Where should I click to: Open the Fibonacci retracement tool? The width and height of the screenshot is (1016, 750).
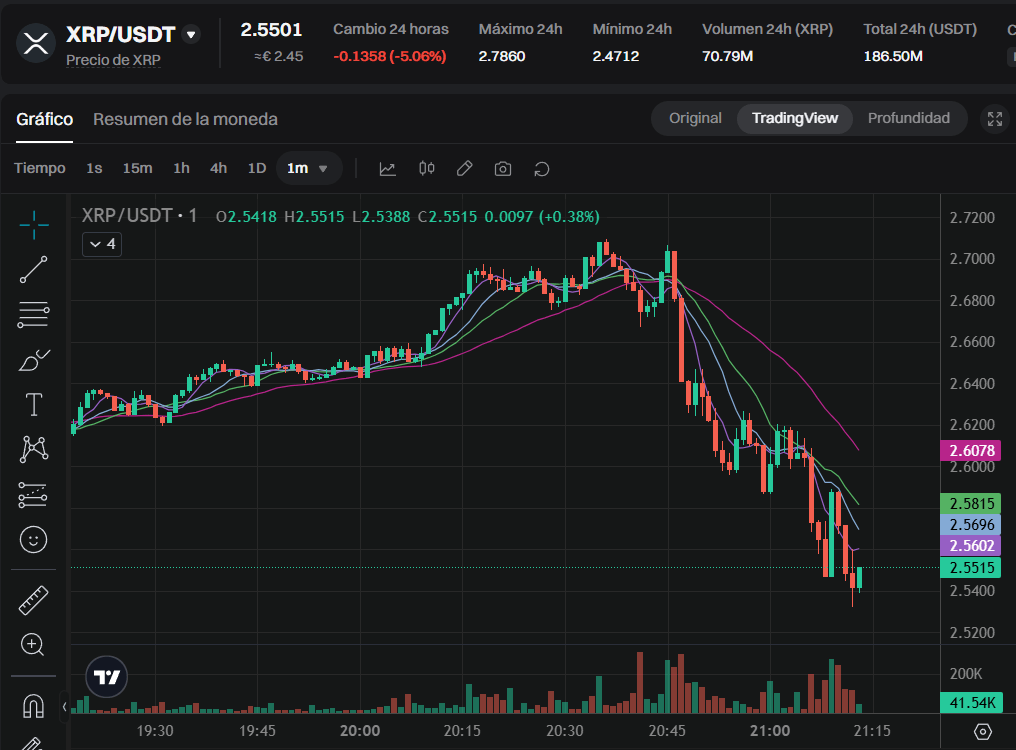point(34,315)
